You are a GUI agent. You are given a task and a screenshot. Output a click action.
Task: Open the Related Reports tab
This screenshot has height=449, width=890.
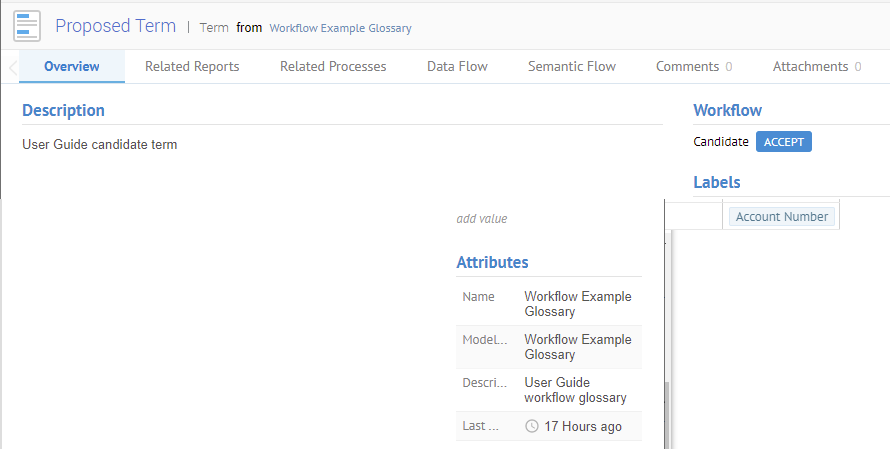point(192,67)
